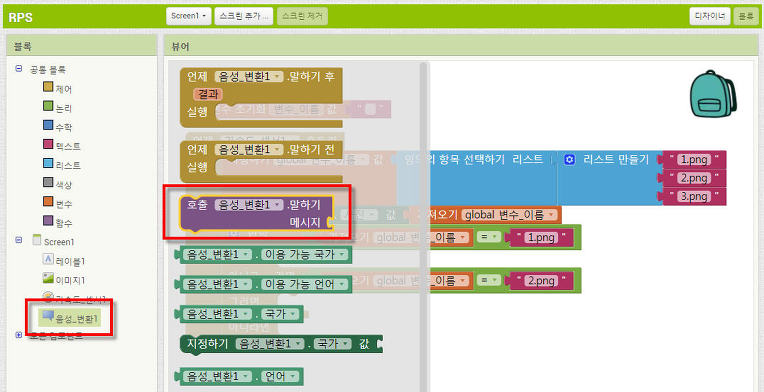Click the 스크린 제거 button
Viewport: 764px width, 392px height.
pos(303,16)
